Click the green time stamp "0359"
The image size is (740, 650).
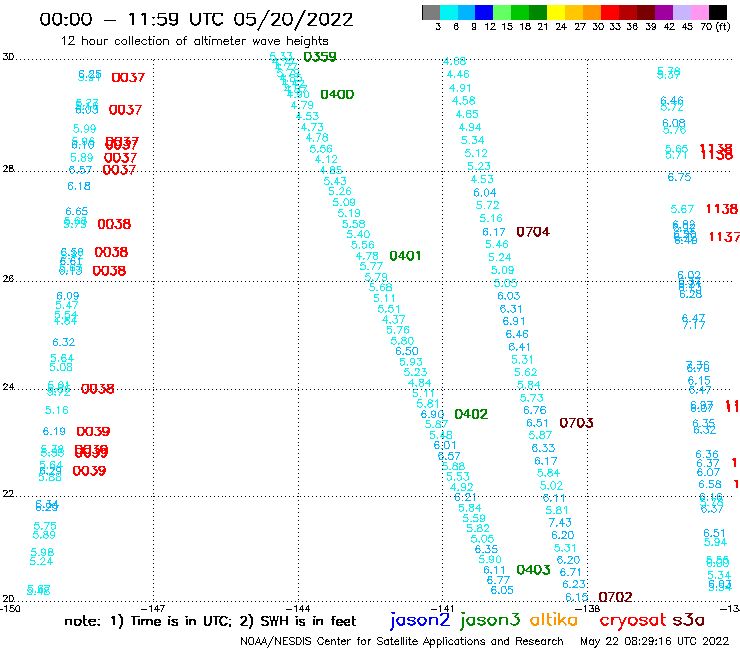pyautogui.click(x=320, y=57)
